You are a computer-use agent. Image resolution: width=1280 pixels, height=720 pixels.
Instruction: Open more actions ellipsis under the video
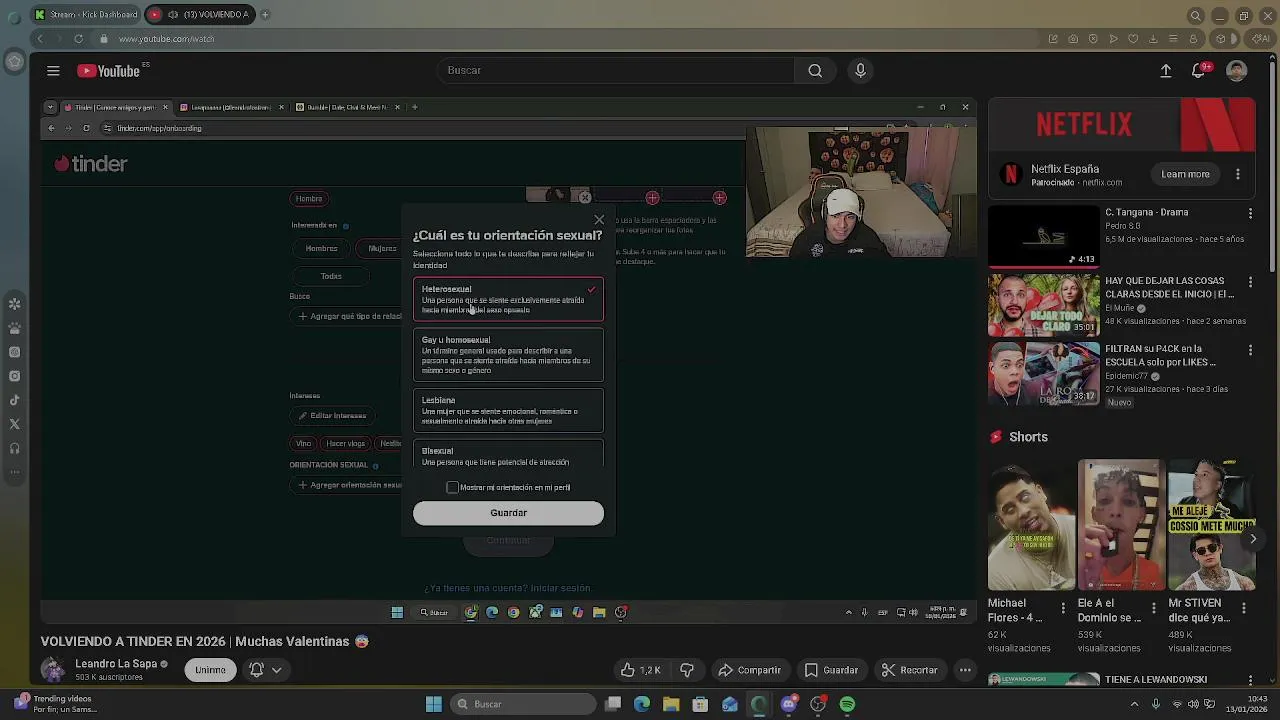pyautogui.click(x=965, y=670)
